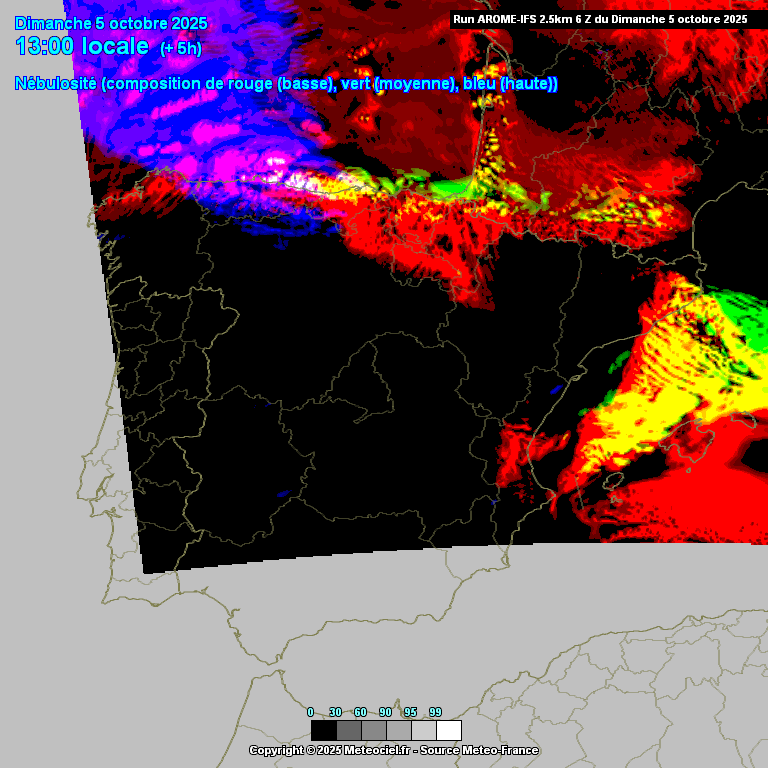Screen dimensions: 768x768
Task: Click the "Dimanche 5 octobre 2025" date heading
Action: click(x=111, y=23)
